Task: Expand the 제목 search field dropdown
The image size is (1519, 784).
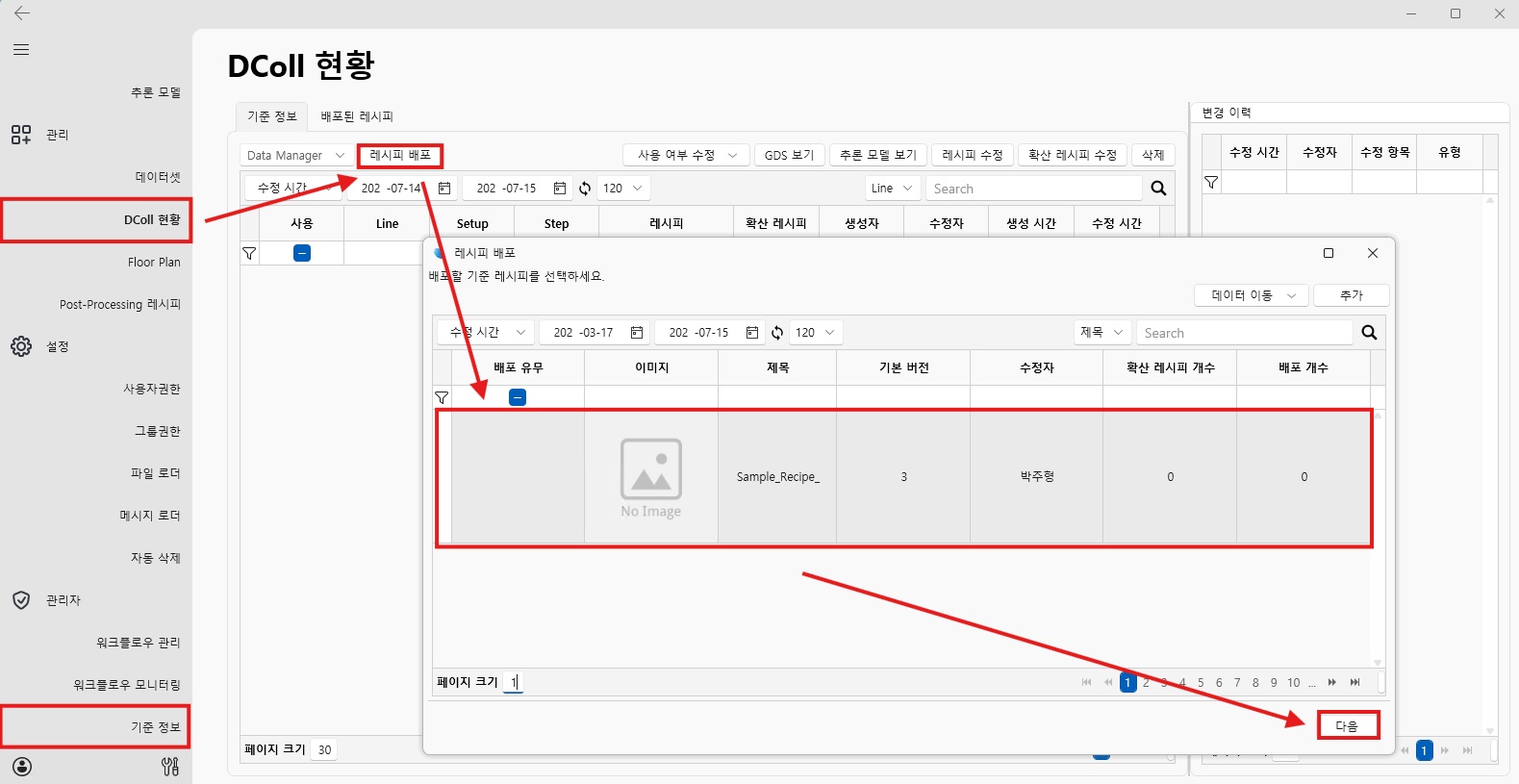Action: (x=1101, y=333)
